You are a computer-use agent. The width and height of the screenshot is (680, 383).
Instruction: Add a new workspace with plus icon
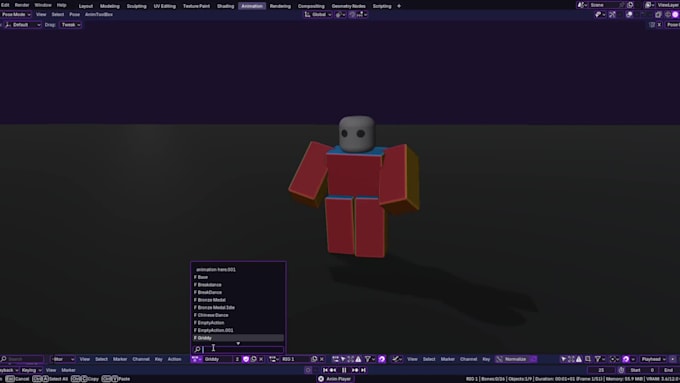tap(399, 6)
